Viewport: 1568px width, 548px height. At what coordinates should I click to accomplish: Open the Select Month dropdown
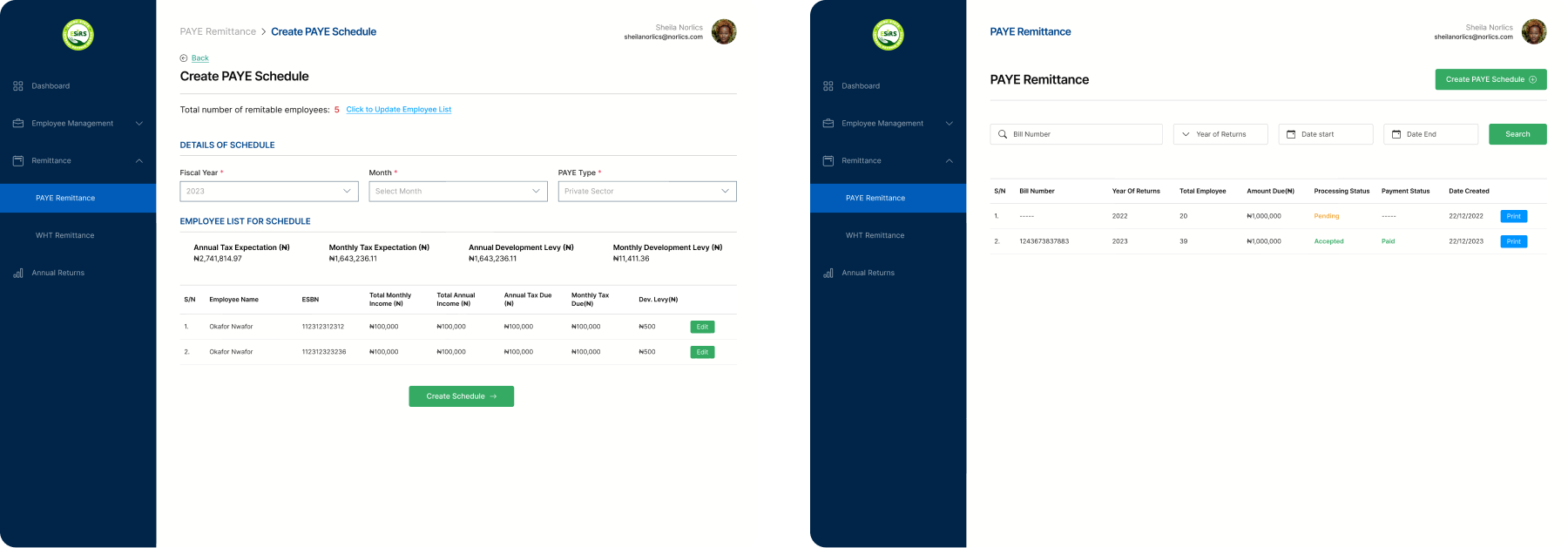[x=458, y=192]
